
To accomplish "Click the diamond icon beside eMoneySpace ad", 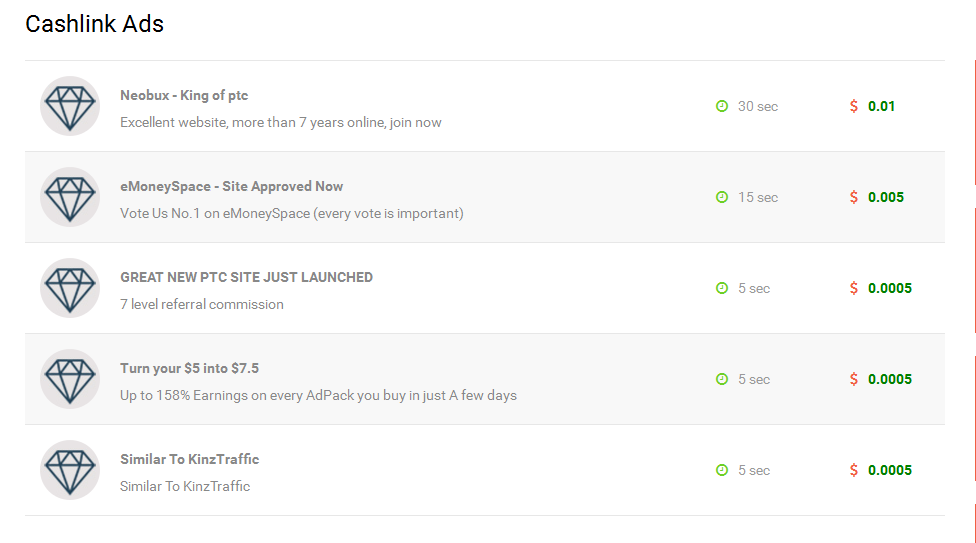I will coord(70,197).
